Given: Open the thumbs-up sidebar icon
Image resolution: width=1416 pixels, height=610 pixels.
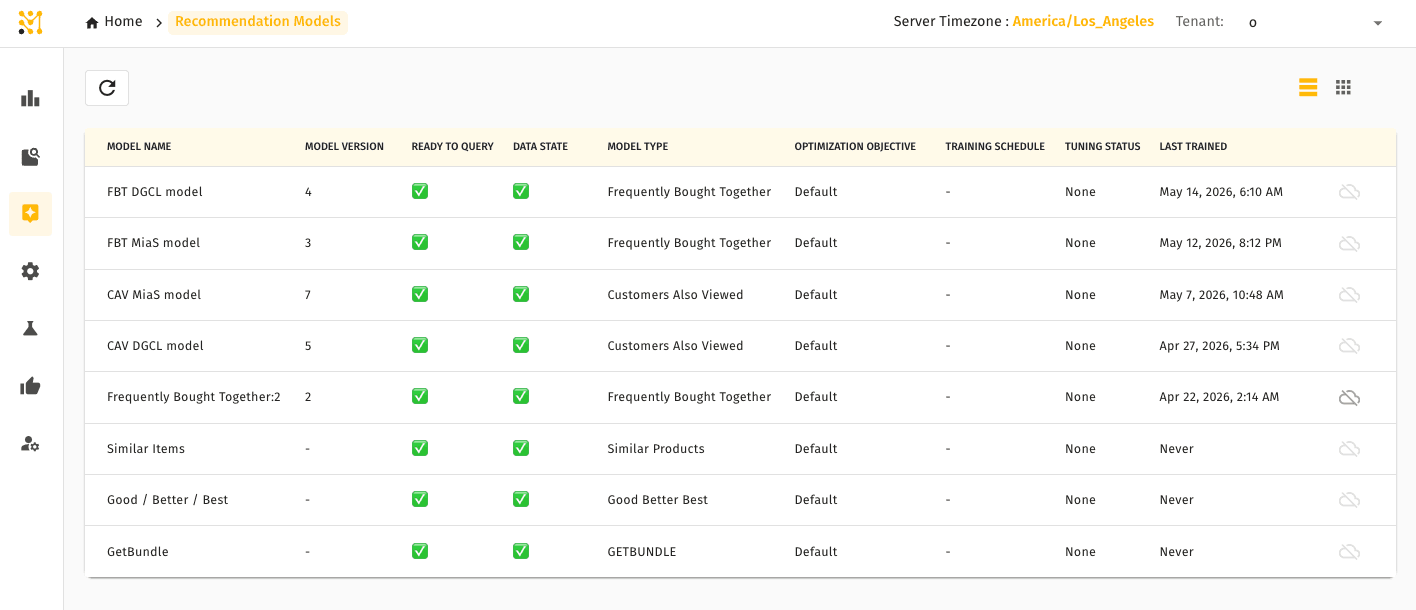Looking at the screenshot, I should [30, 386].
